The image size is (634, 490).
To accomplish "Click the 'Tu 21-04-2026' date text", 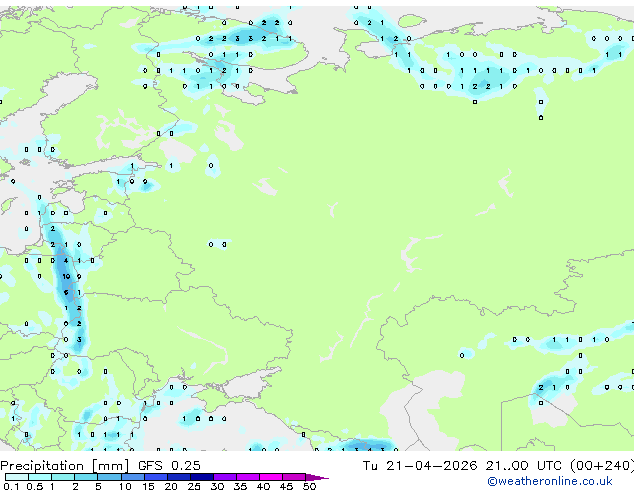I will tap(420, 466).
